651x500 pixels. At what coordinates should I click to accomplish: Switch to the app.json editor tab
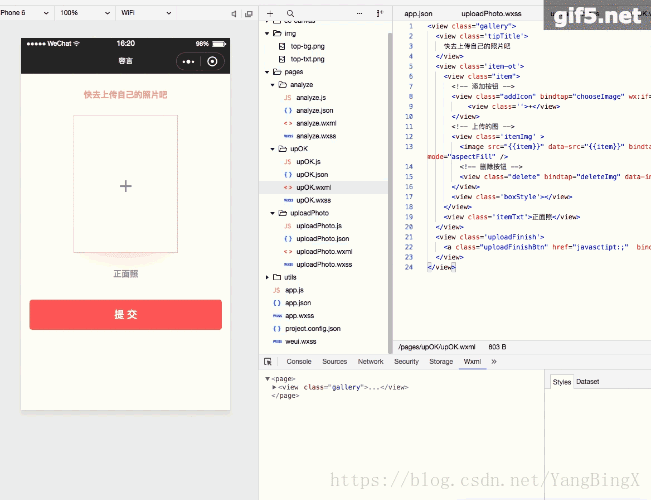pos(418,14)
